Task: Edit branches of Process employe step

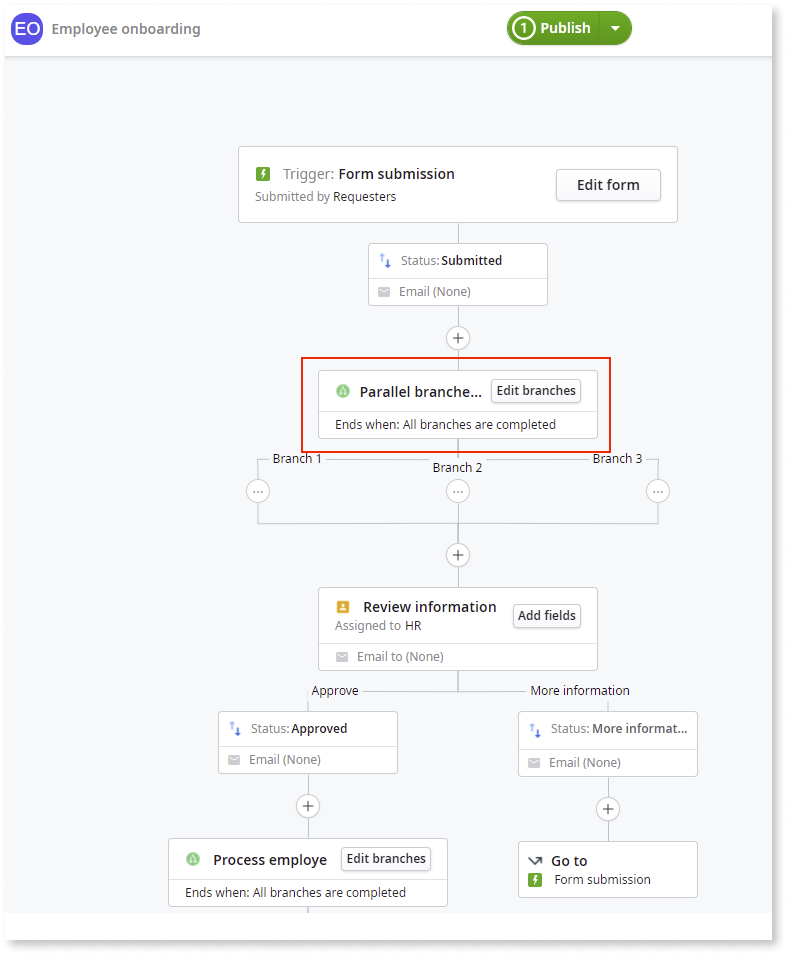Action: tap(386, 858)
